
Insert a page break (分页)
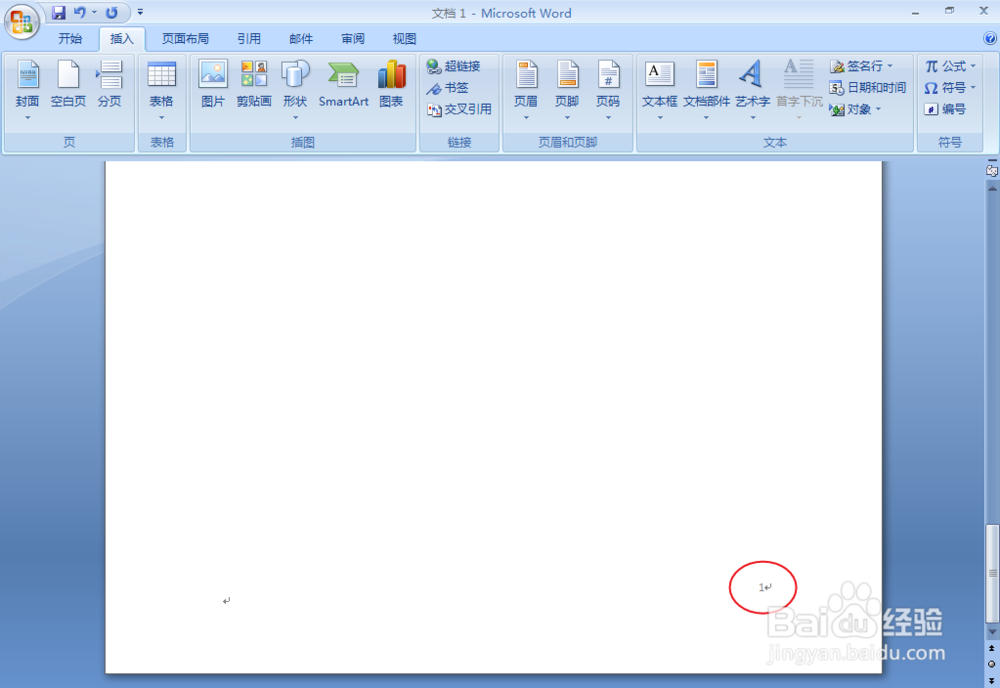[x=109, y=84]
